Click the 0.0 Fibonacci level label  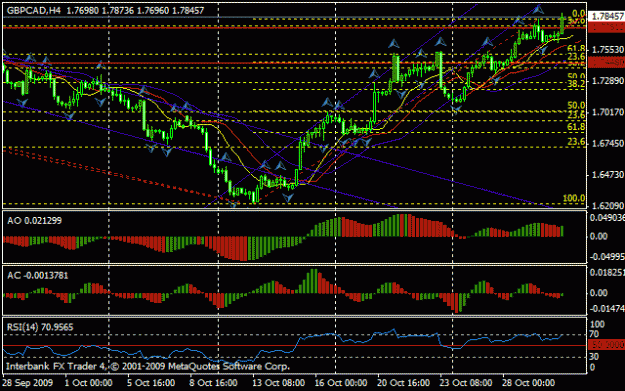click(x=579, y=14)
